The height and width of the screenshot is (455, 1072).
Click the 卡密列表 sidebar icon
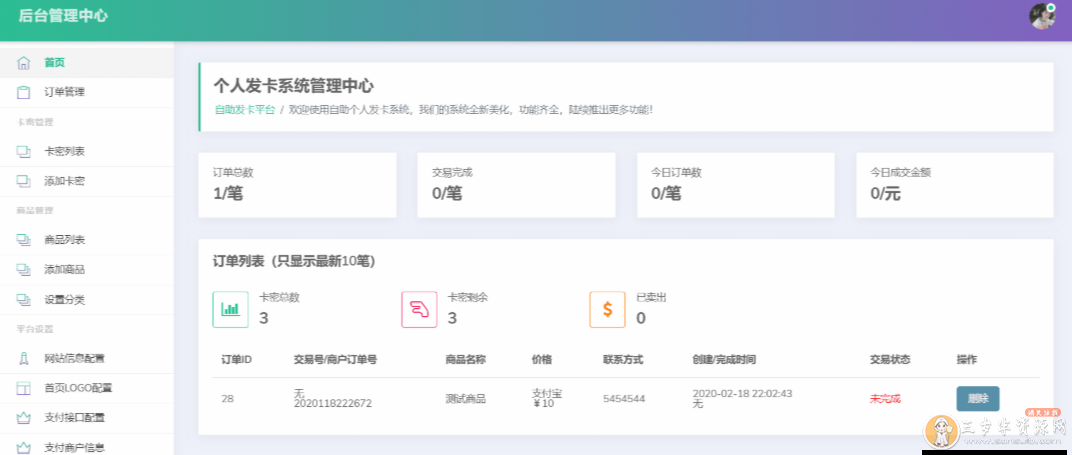click(23, 151)
